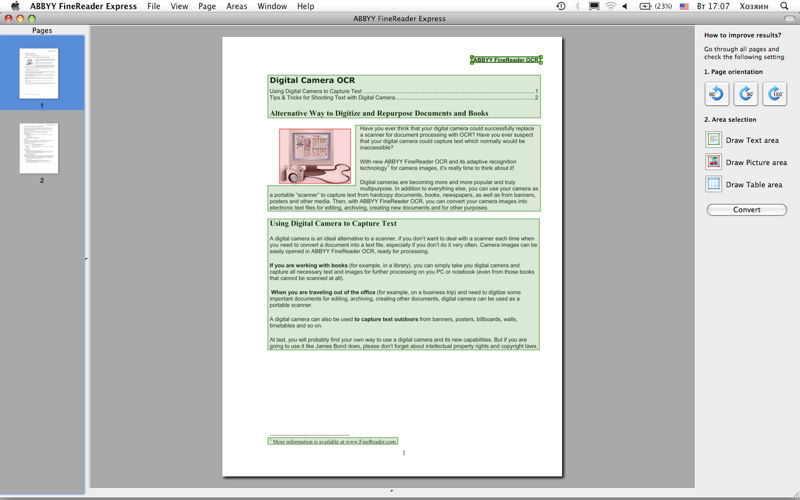The width and height of the screenshot is (800, 500).
Task: Select the Draw Text area icon
Action: click(713, 139)
